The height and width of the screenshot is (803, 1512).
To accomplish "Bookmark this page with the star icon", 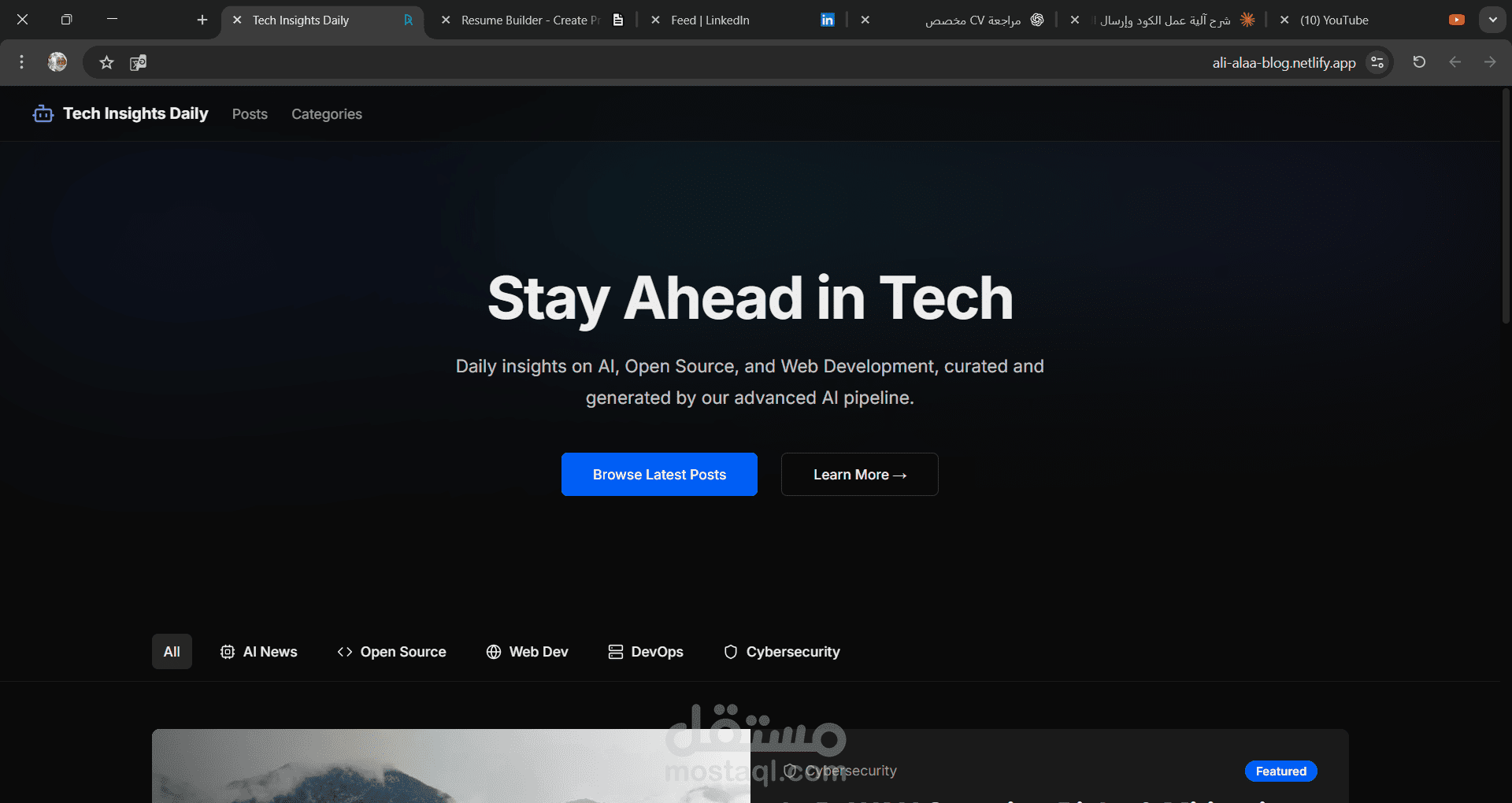I will point(107,62).
